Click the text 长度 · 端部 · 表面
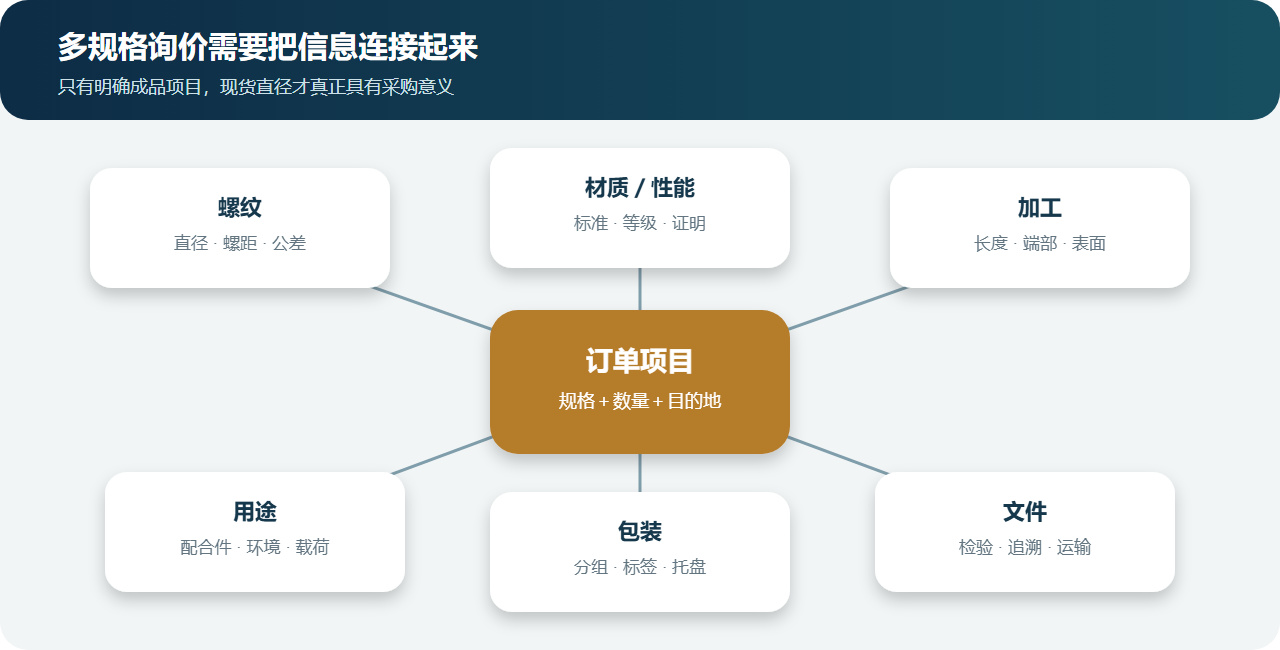The height and width of the screenshot is (650, 1280). point(1040,243)
